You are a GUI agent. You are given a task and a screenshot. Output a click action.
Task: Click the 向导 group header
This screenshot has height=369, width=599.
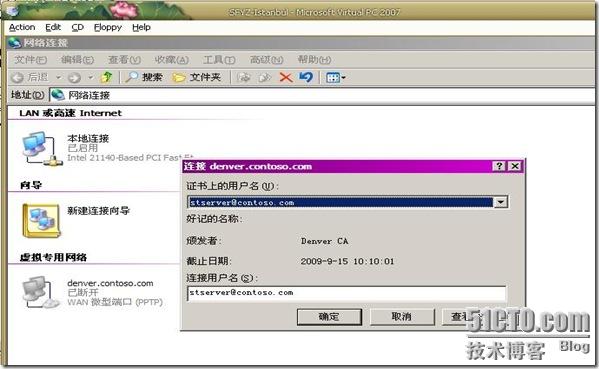tap(31, 185)
